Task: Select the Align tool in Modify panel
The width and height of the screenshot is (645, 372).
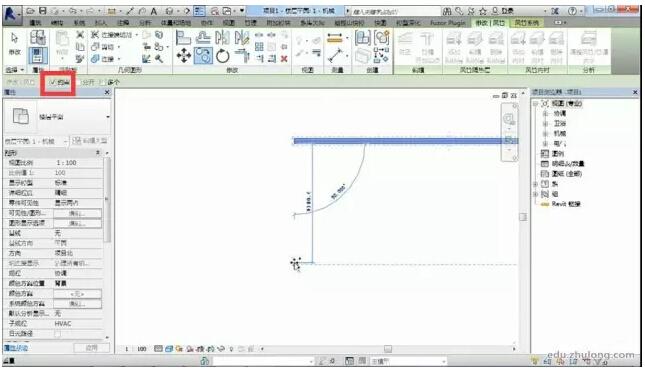Action: click(x=183, y=37)
